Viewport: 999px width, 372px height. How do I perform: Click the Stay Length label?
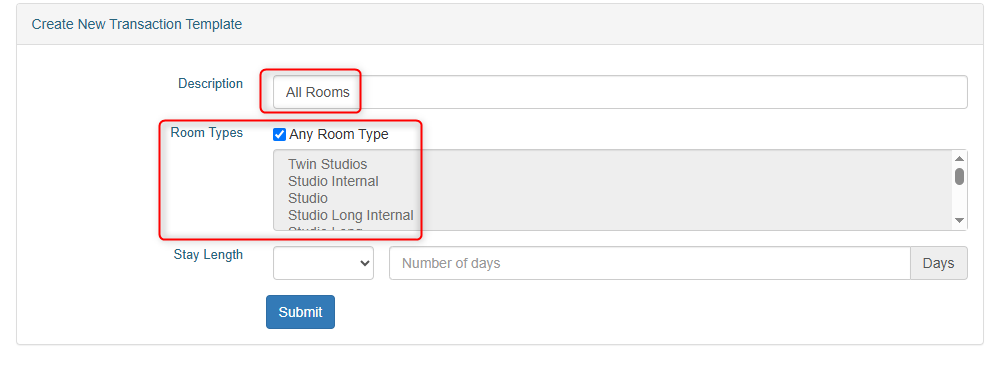[208, 254]
